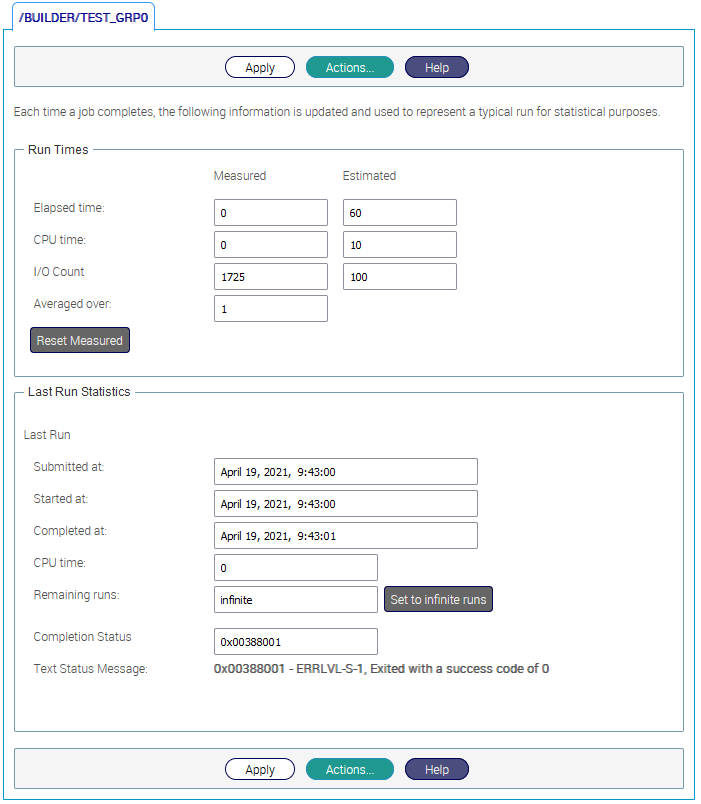Viewport: 701px width, 804px height.
Task: Click the Completed at date field
Action: [x=345, y=536]
